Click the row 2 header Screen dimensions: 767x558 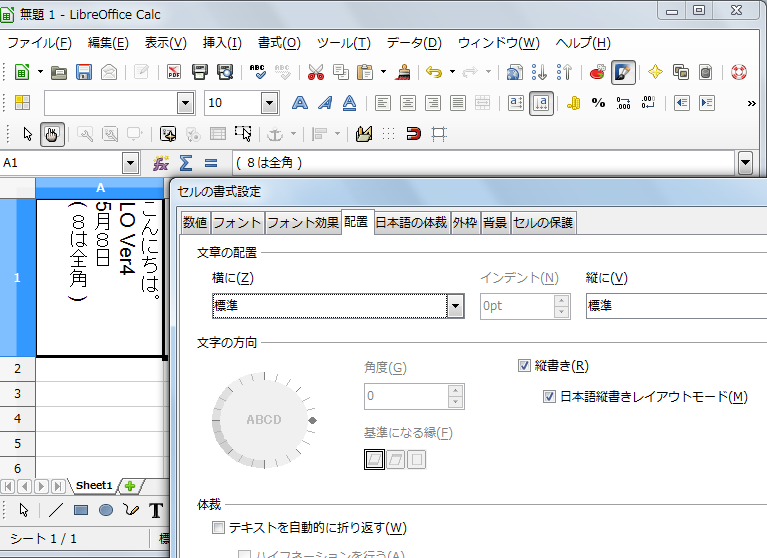[x=18, y=368]
